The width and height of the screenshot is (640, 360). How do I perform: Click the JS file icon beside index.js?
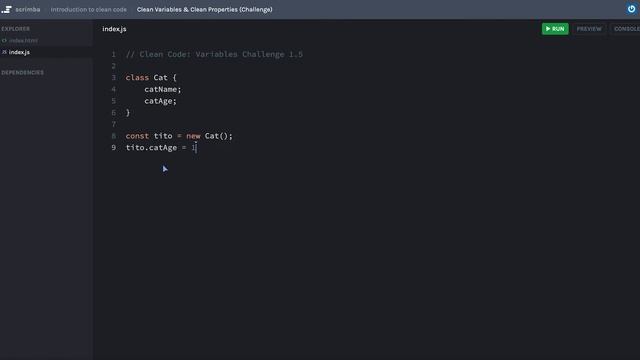pos(4,52)
